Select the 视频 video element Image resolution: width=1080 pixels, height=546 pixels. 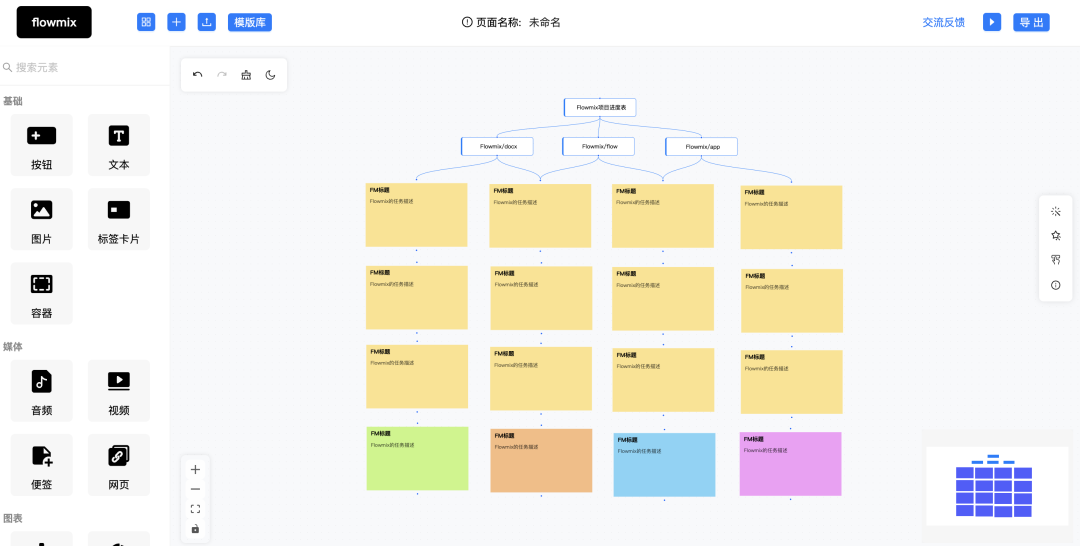coord(118,390)
